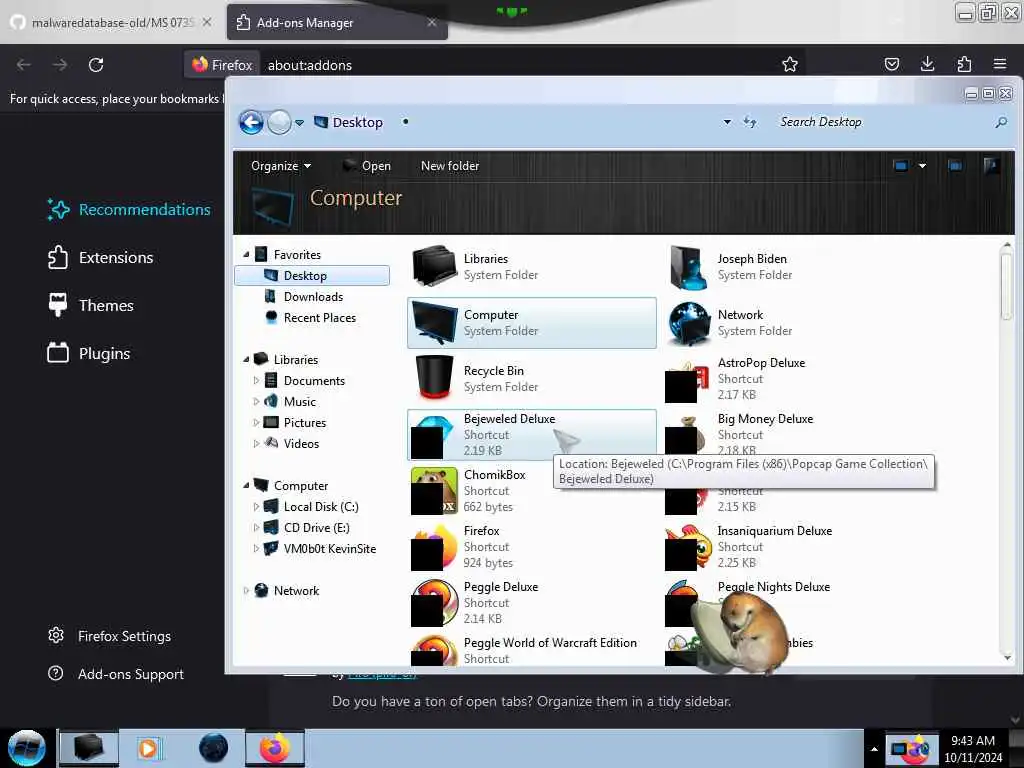
Task: Select the Joseph Biden user folder icon
Action: click(688, 266)
